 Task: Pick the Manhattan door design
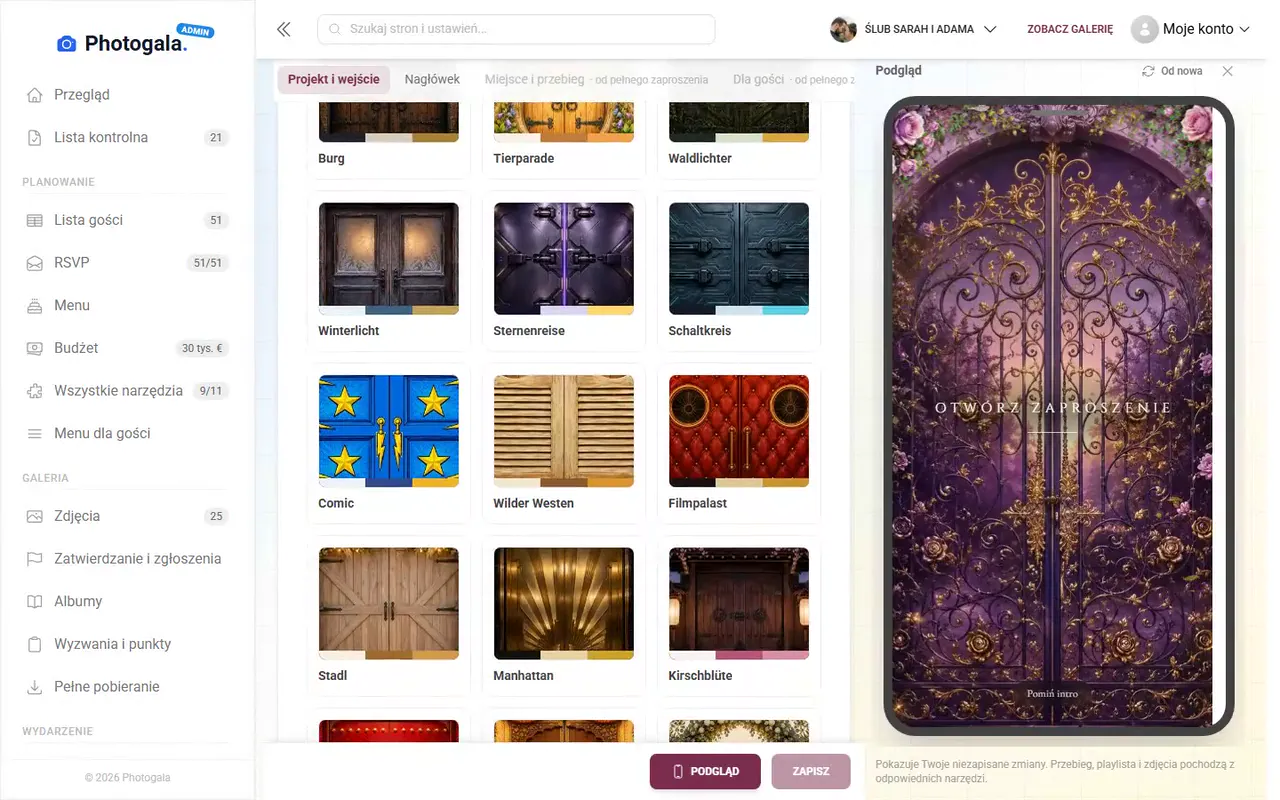pos(564,615)
